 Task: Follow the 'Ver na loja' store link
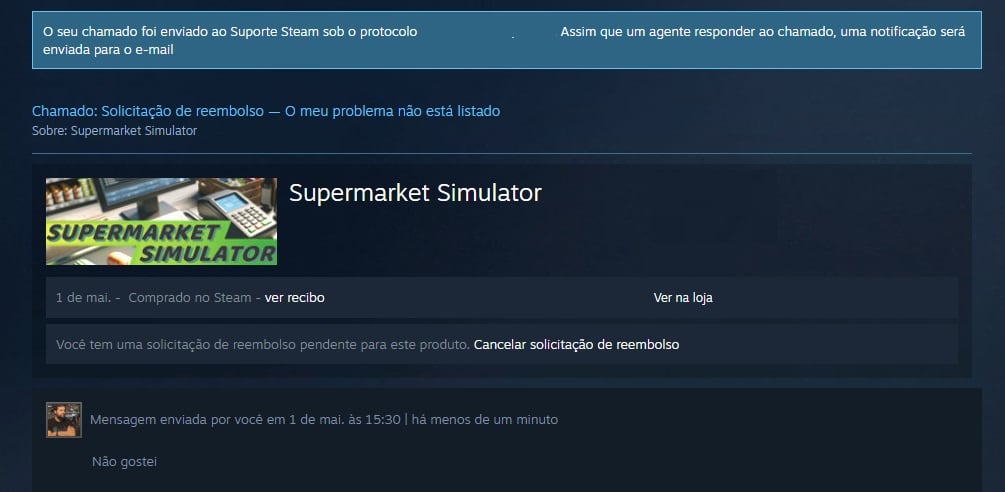click(683, 298)
